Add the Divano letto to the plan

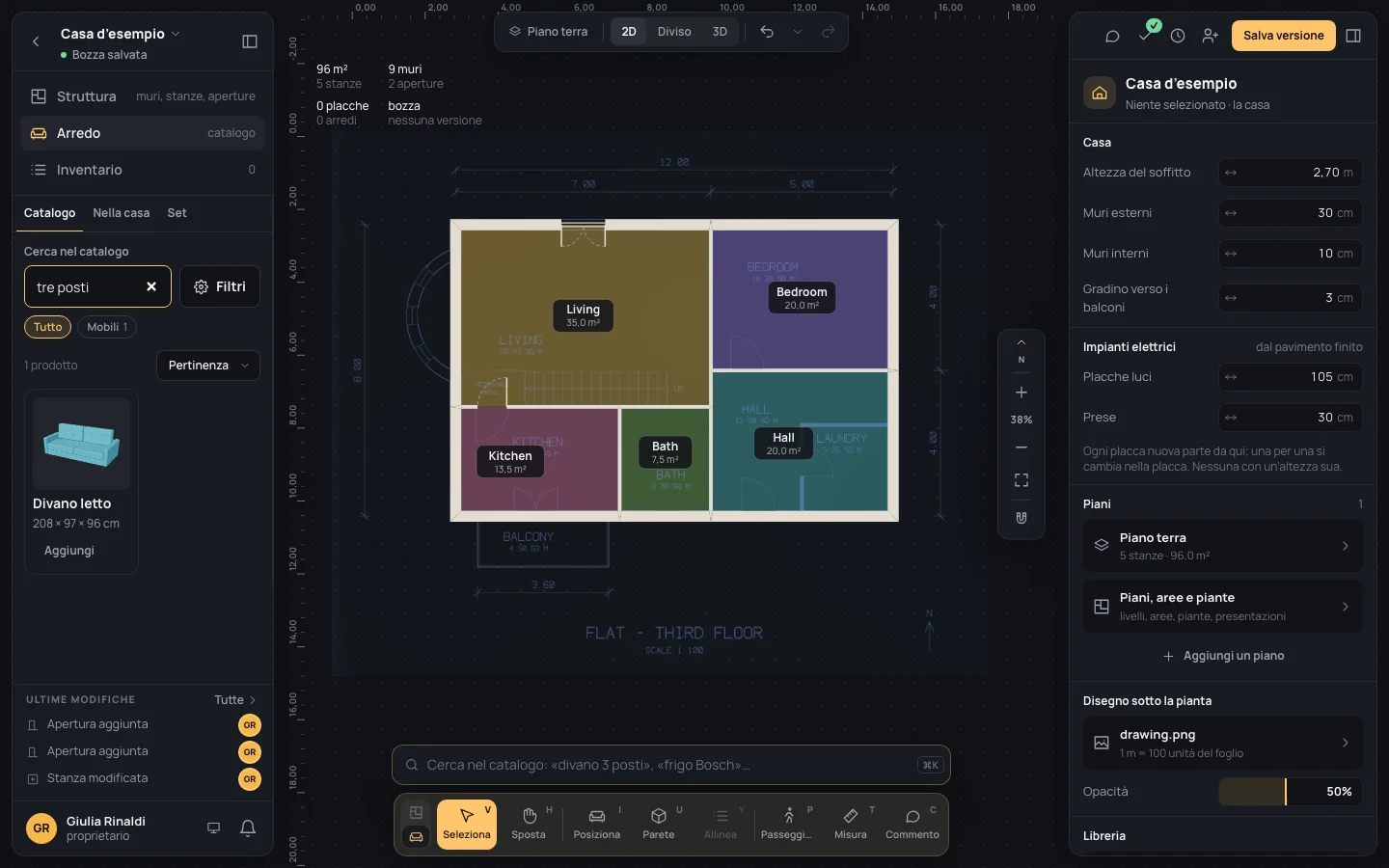[x=69, y=551]
